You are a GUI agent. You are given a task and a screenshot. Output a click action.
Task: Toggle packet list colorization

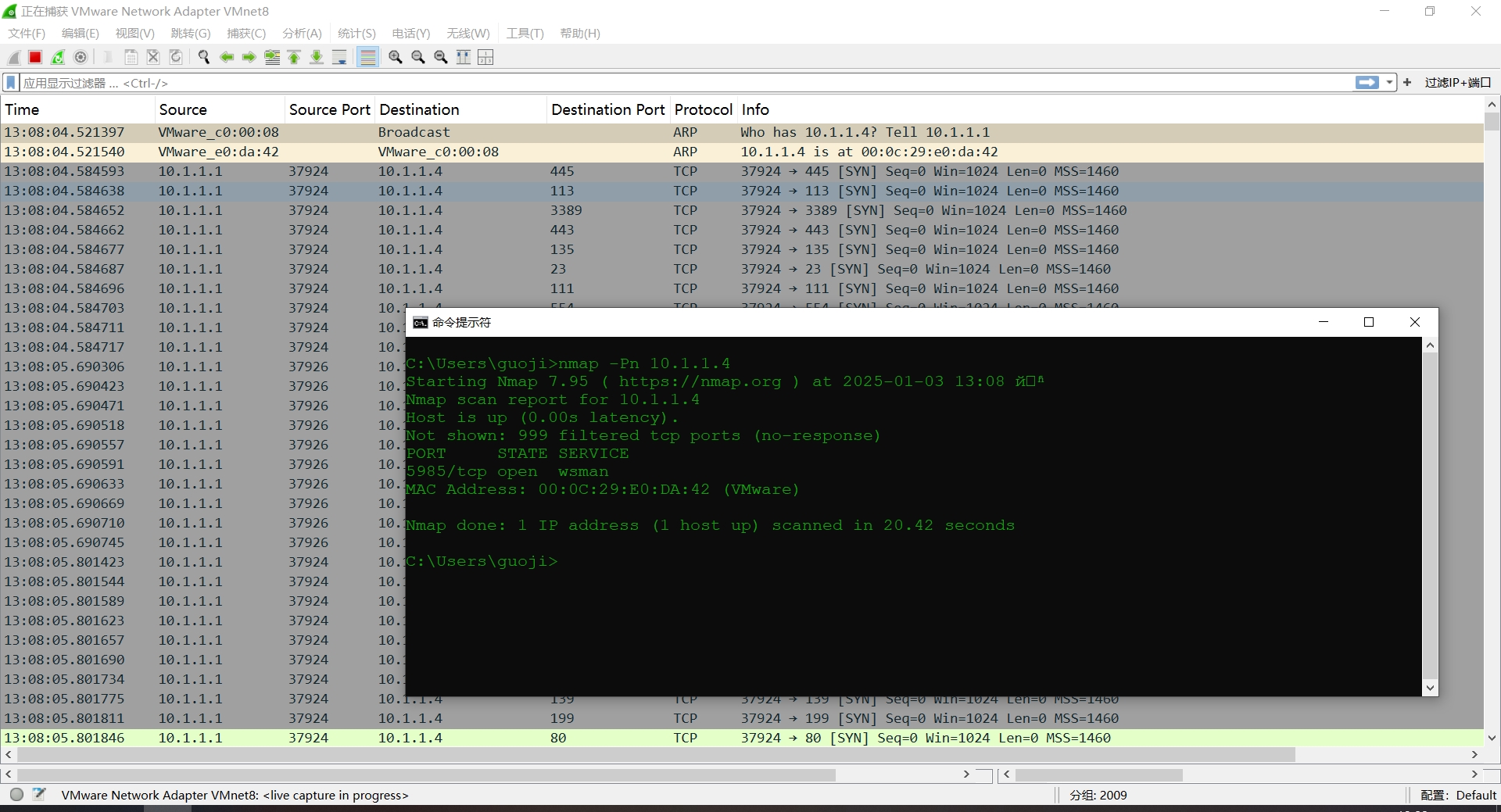tap(367, 57)
